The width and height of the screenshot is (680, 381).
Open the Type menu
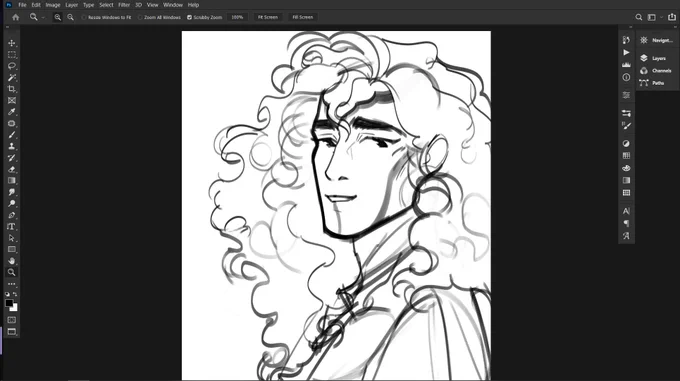(88, 5)
